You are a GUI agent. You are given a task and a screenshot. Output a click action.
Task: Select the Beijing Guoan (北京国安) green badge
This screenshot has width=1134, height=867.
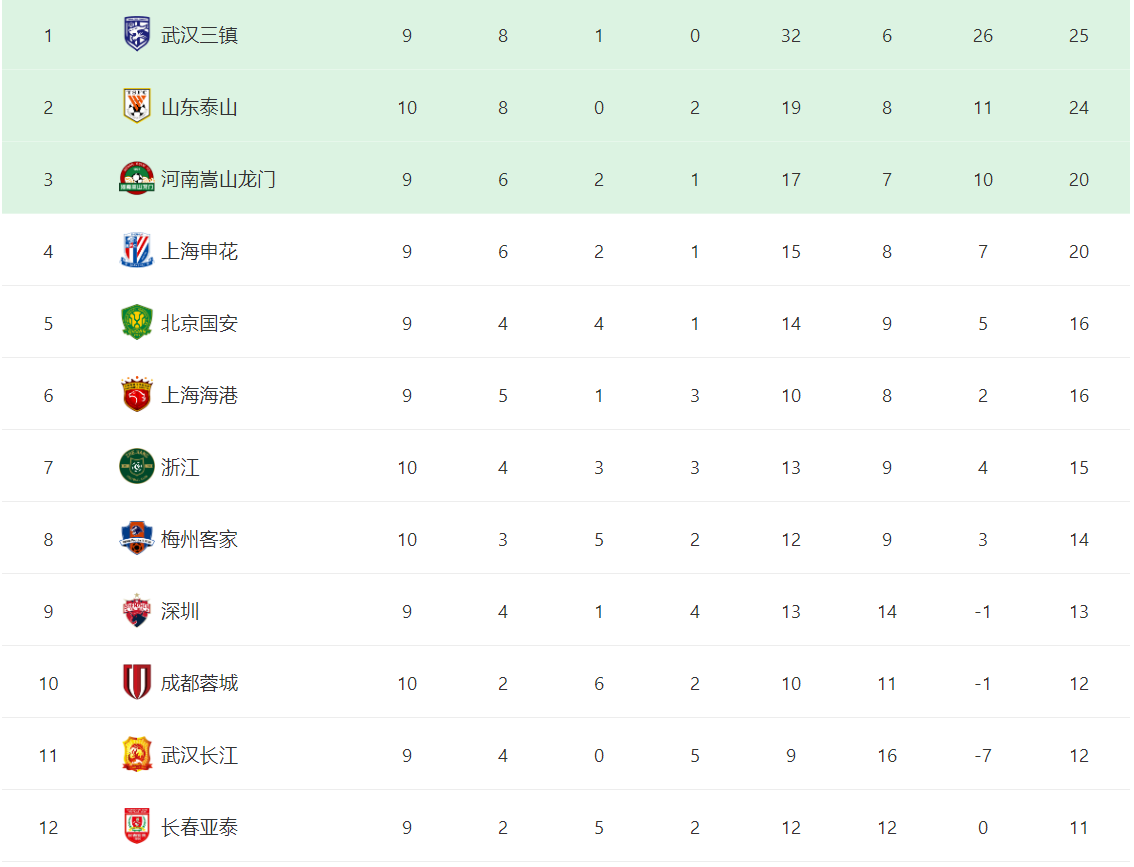tap(136, 323)
